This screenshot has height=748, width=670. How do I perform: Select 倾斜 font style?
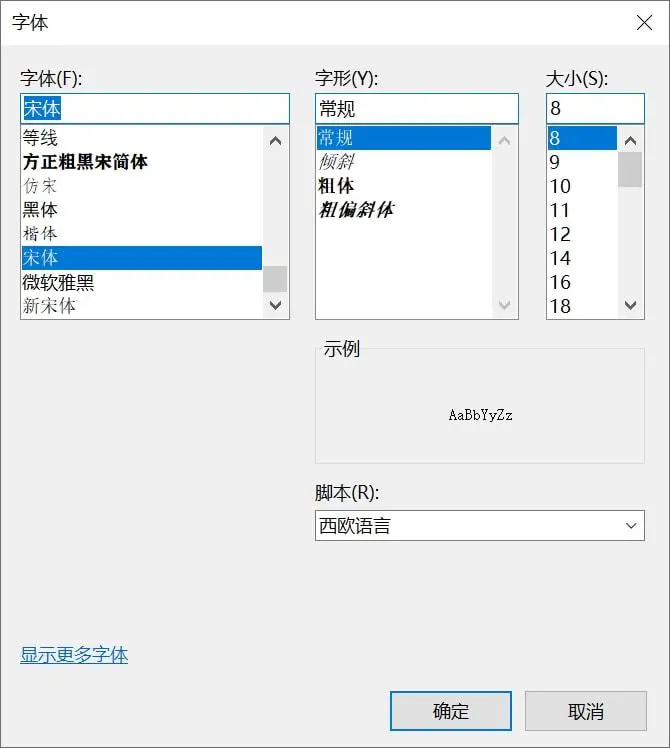click(x=336, y=162)
